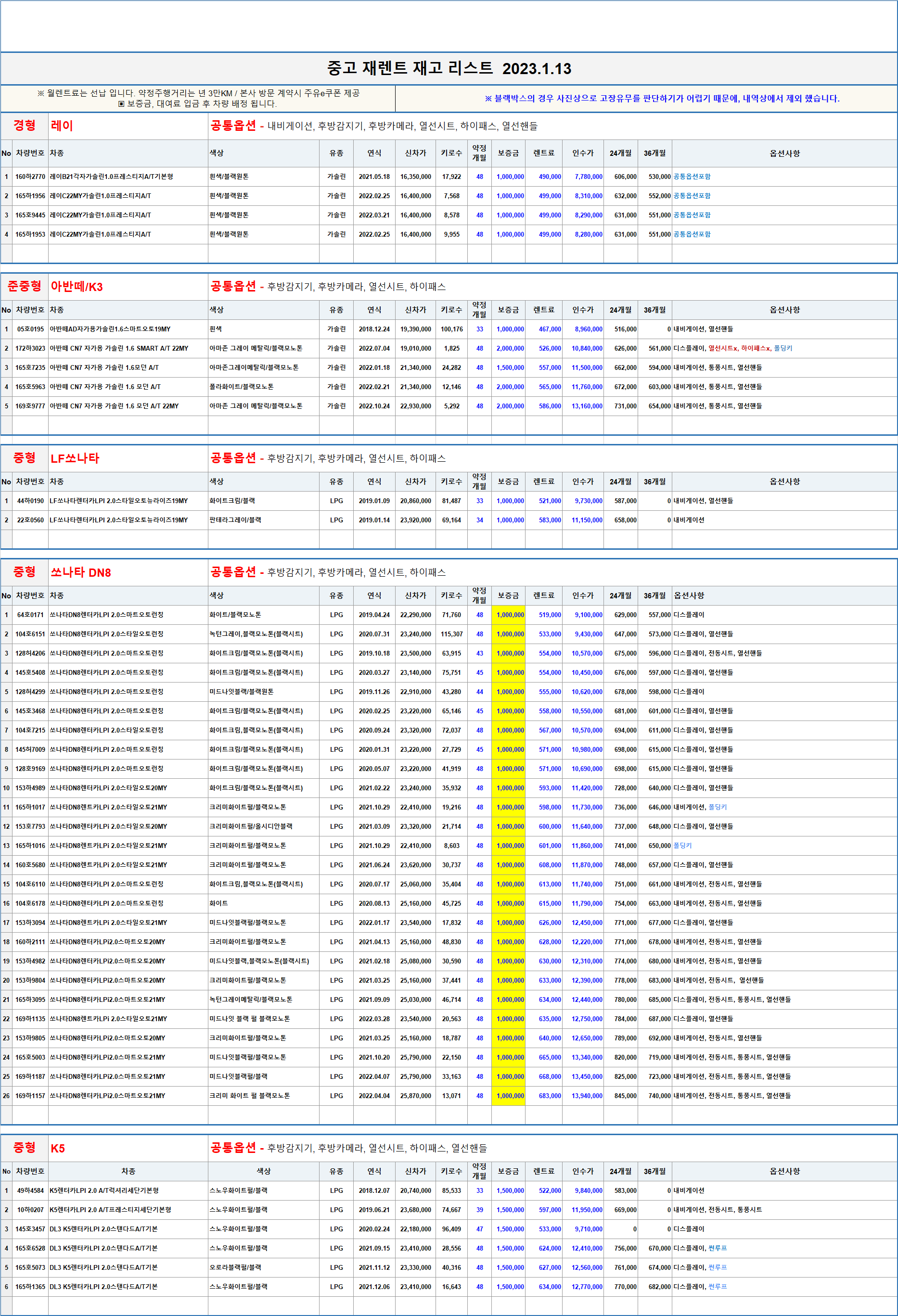898x1316 pixels.
Task: Select vehicle number 49하4584
Action: click(x=31, y=1191)
